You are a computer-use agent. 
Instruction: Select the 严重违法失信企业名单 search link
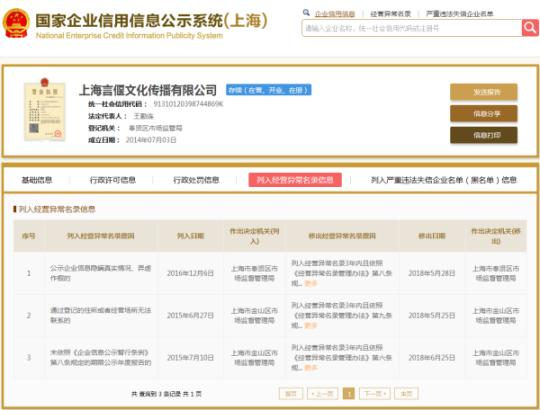(459, 14)
